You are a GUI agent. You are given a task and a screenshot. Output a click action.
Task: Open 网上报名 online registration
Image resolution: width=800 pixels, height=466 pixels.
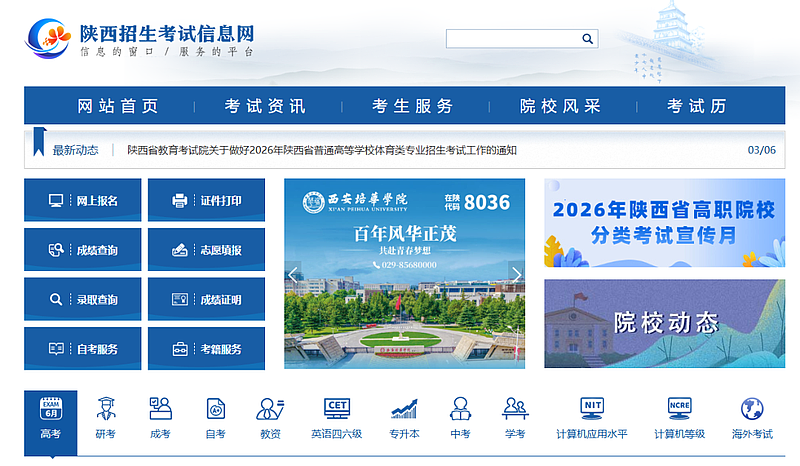tap(84, 200)
